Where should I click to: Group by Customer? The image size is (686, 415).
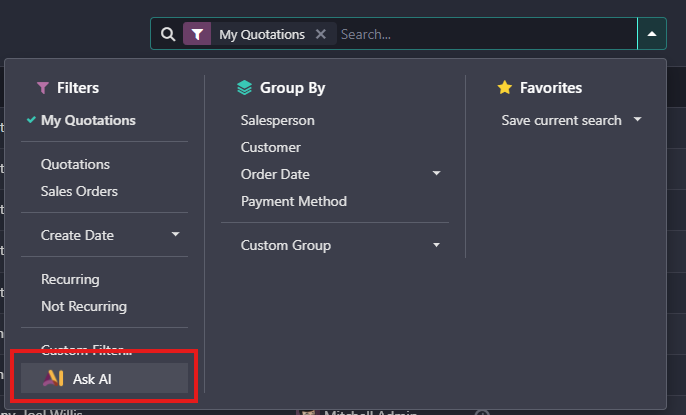pyautogui.click(x=270, y=147)
